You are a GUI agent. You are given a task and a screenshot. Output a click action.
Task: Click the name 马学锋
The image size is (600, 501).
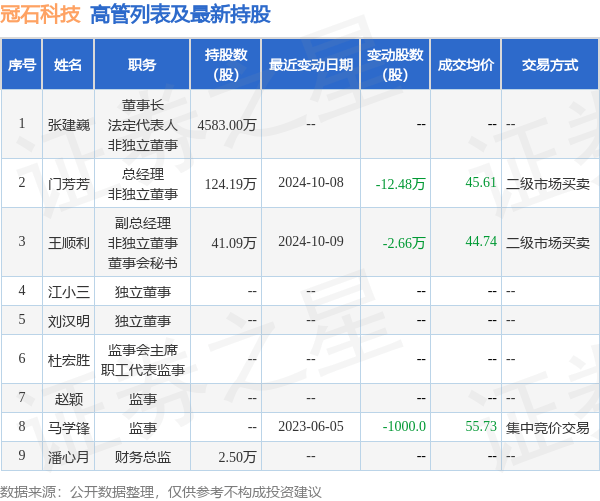click(69, 428)
